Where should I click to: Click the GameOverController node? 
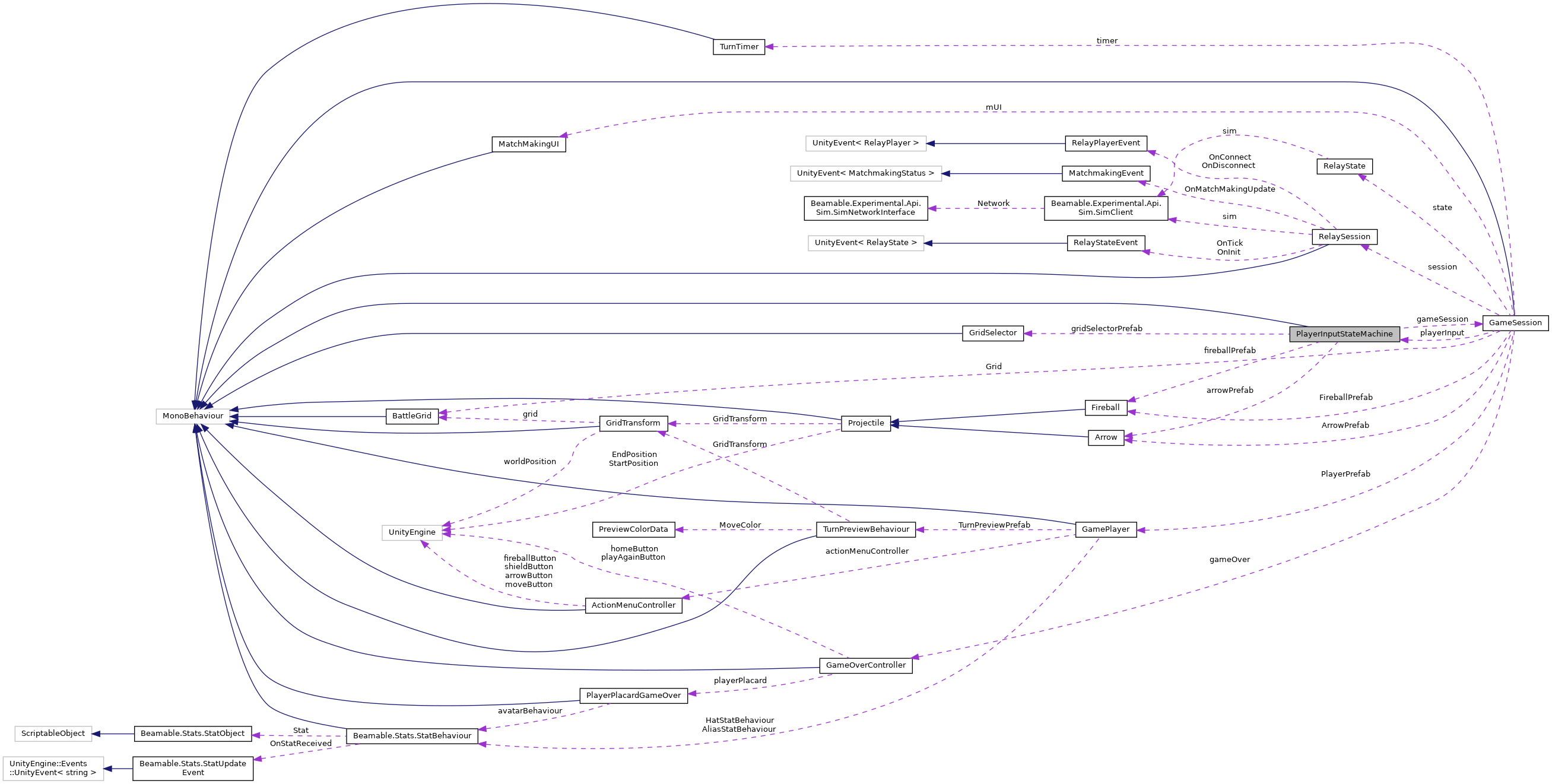point(866,665)
